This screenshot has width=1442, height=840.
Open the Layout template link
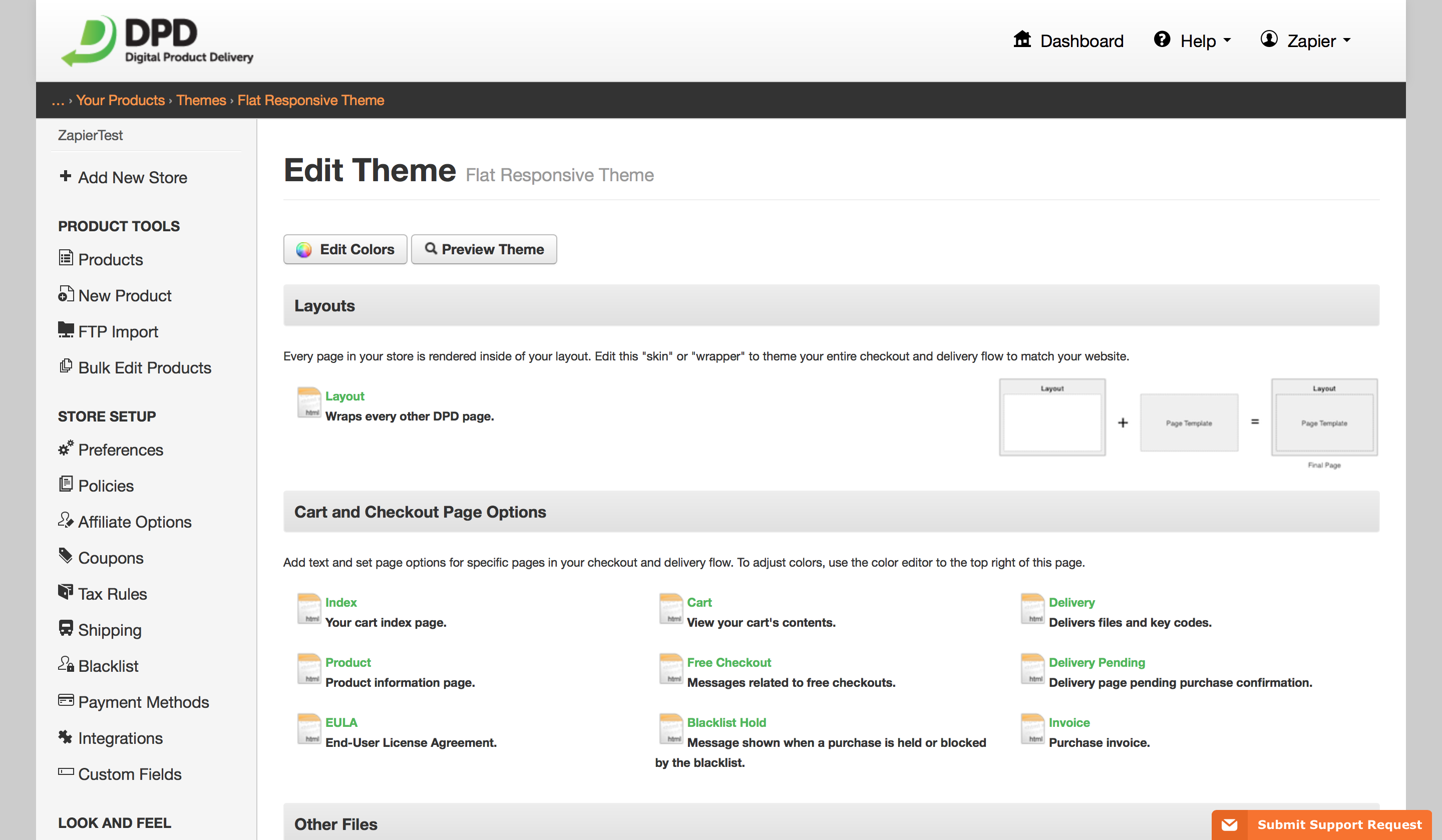pyautogui.click(x=344, y=396)
